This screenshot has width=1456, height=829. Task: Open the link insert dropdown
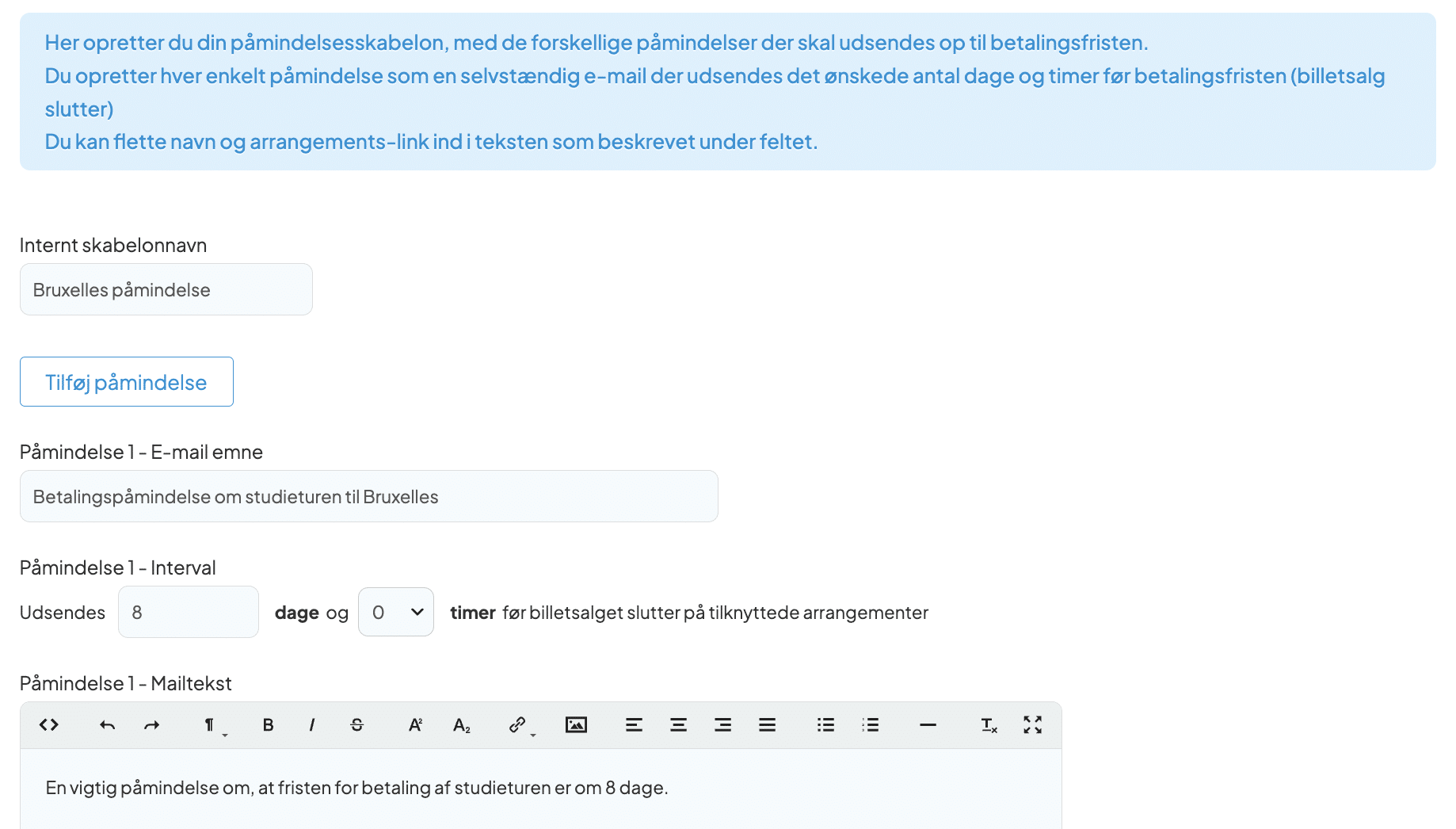click(520, 725)
